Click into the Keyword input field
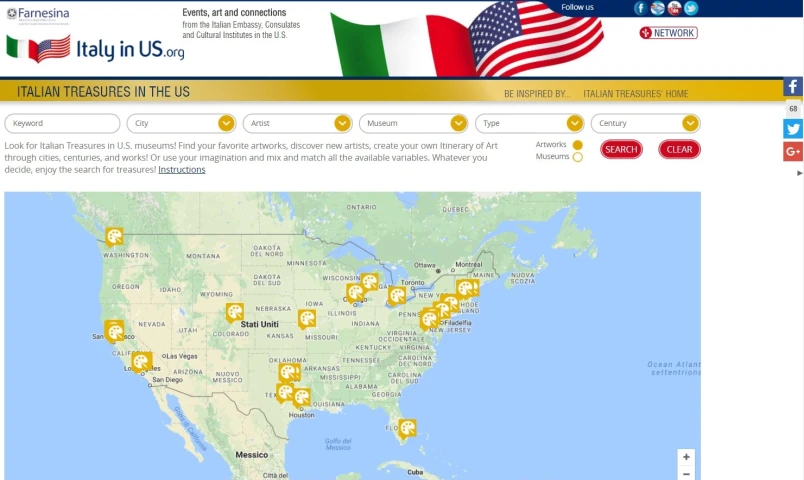The height and width of the screenshot is (480, 804). coord(60,123)
